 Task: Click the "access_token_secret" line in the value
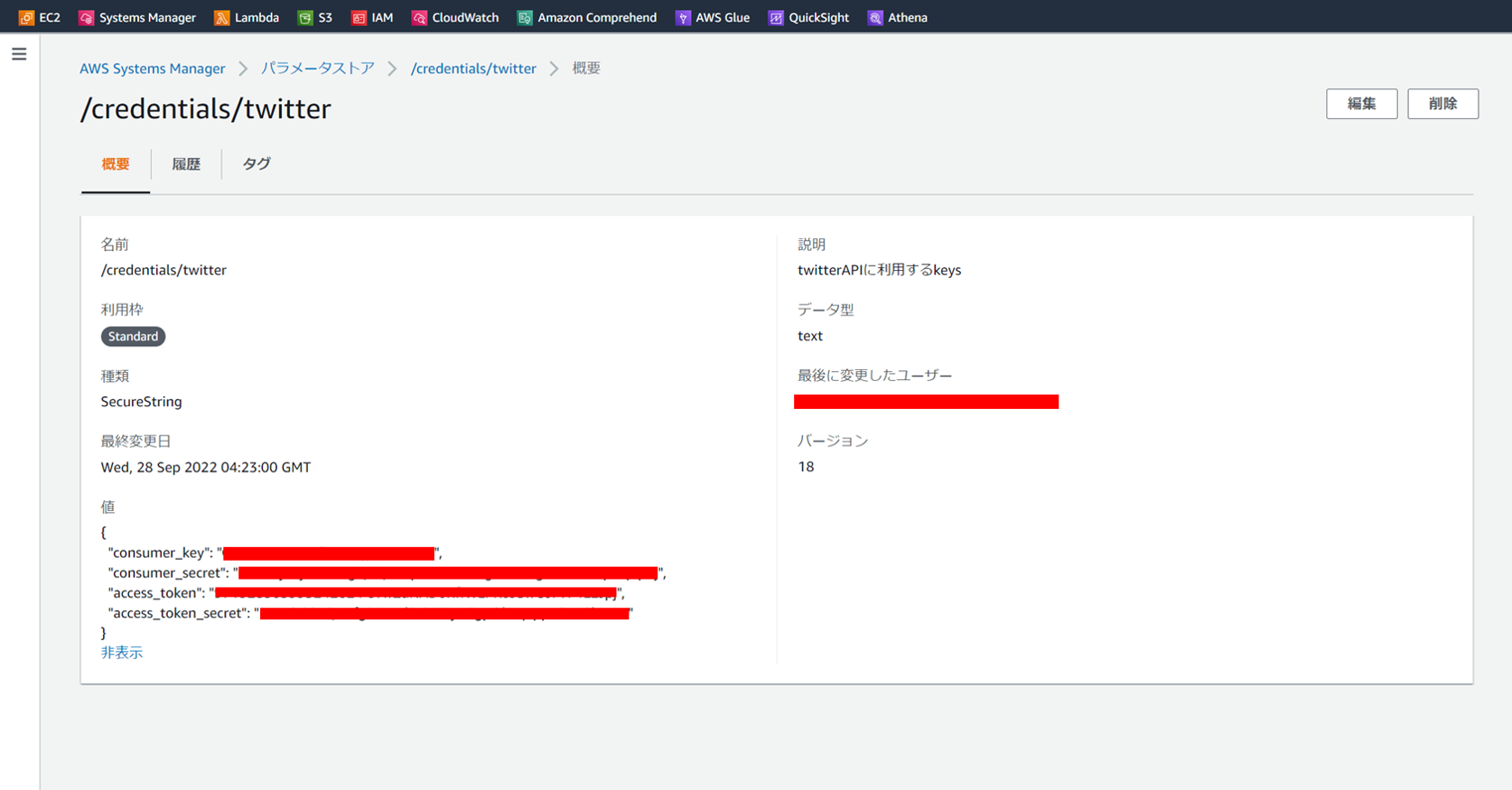pyautogui.click(x=370, y=613)
